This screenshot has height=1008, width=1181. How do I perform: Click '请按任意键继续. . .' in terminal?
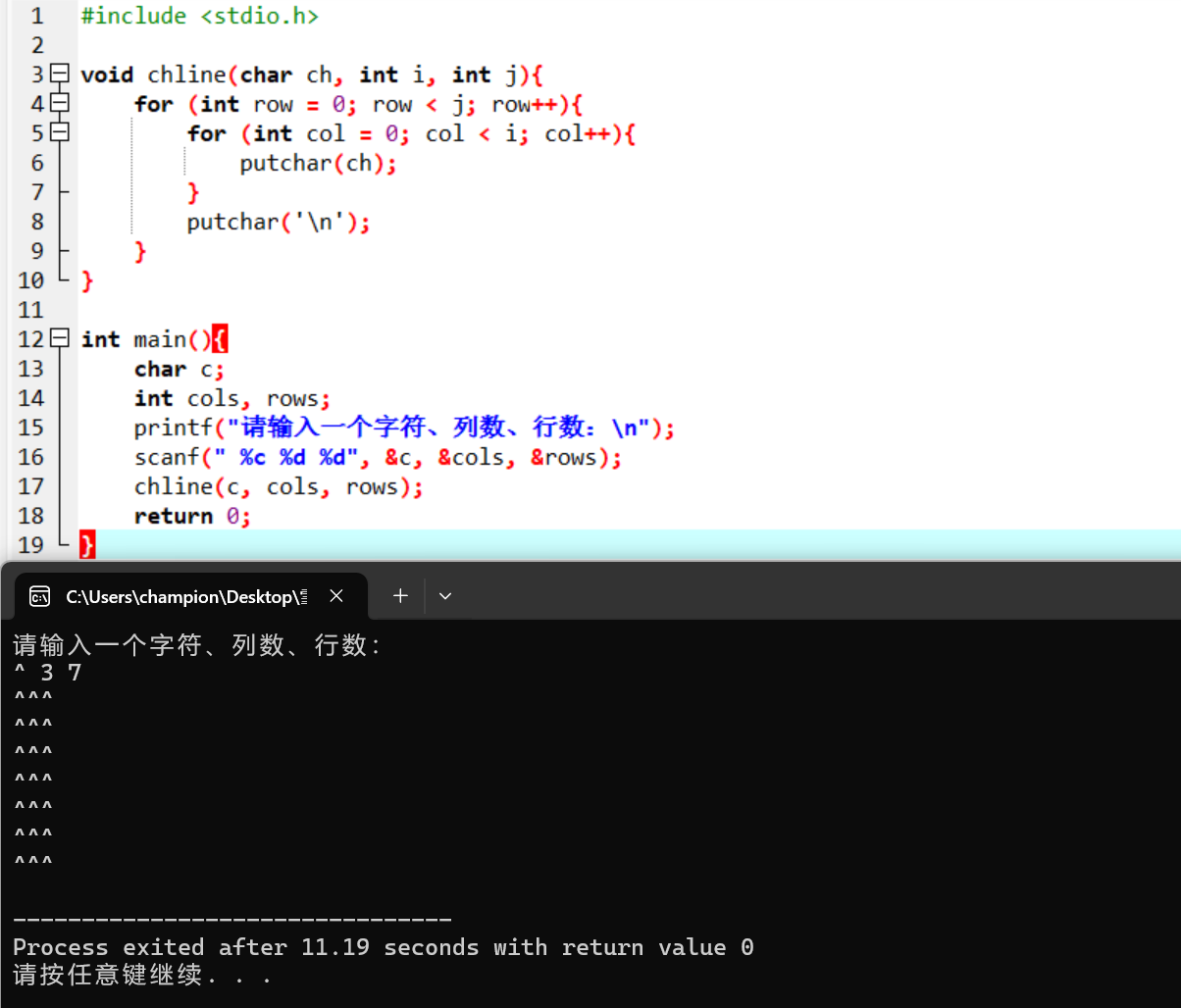pos(141,975)
